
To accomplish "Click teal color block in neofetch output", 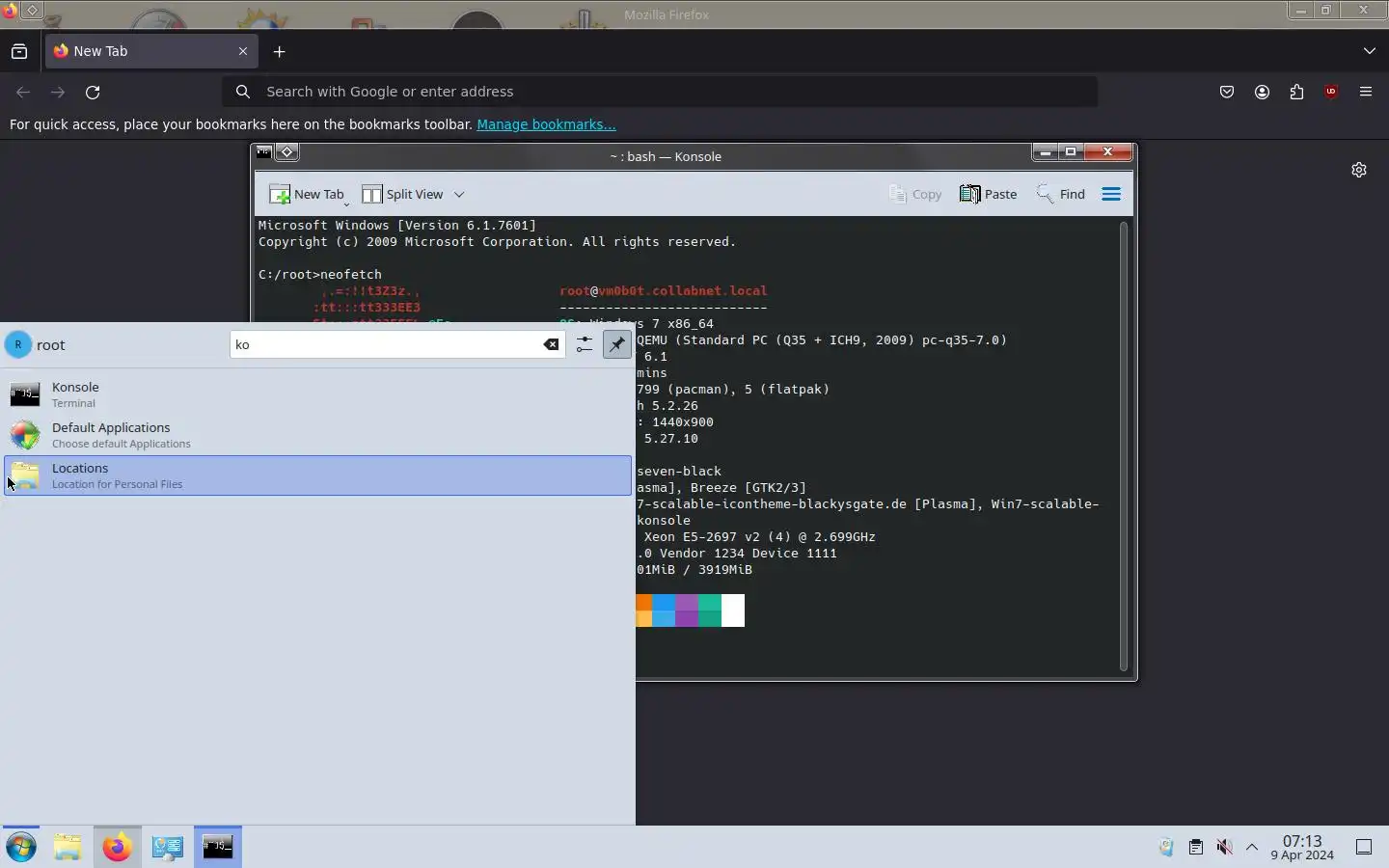I will (710, 610).
